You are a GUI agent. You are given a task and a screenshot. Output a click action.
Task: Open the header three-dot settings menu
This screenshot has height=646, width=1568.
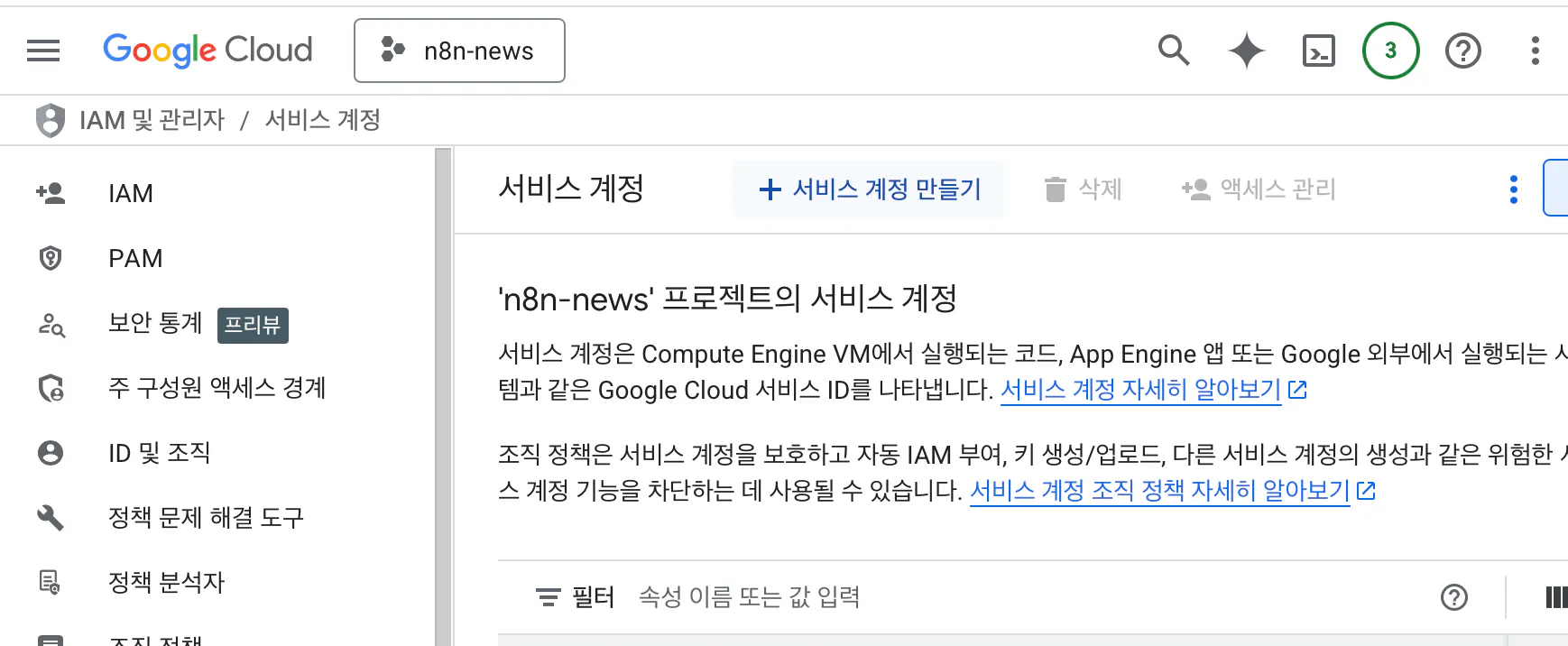tap(1535, 51)
